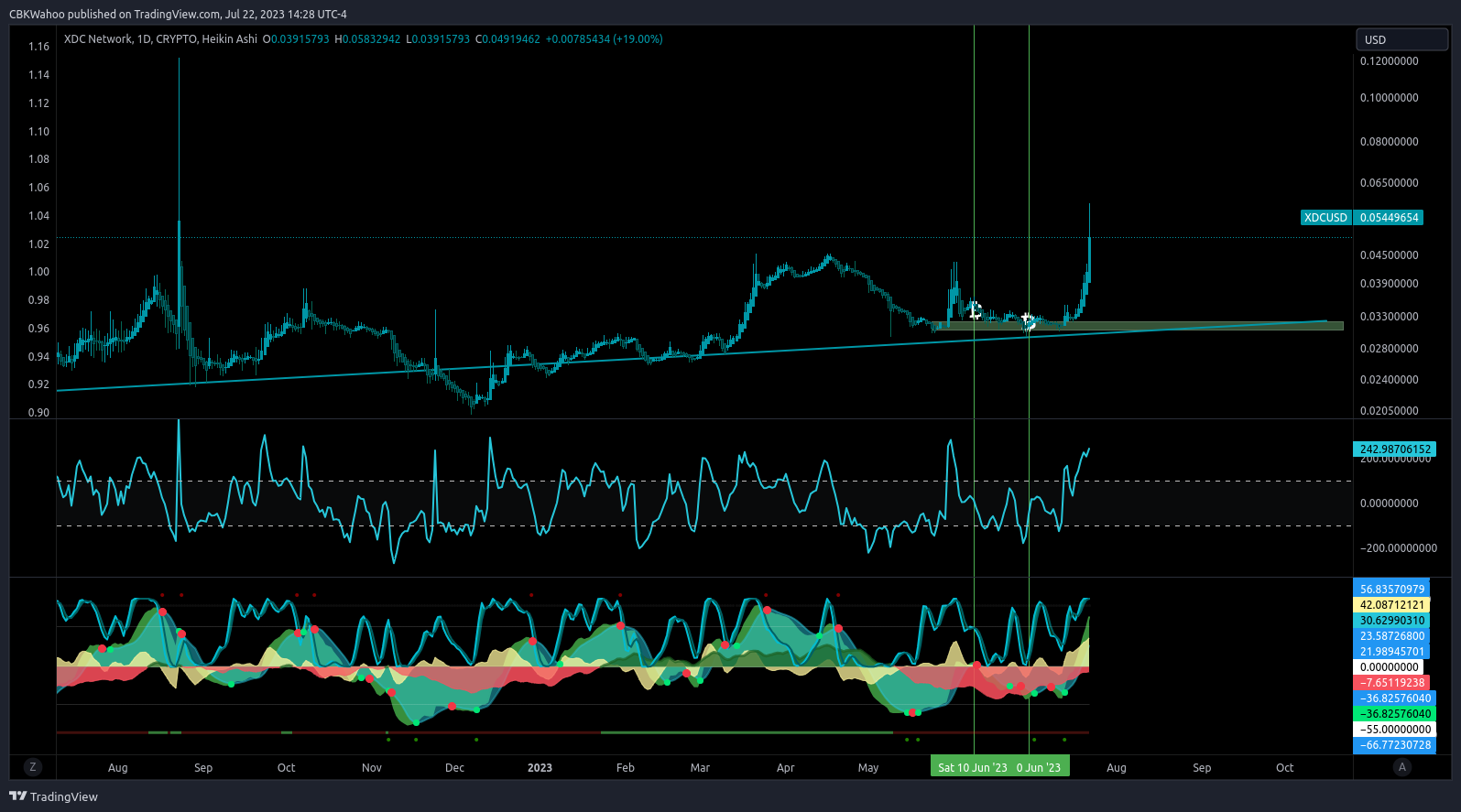Click the green -36.82576040 value label
Viewport: 1461px width, 812px height.
1394,714
